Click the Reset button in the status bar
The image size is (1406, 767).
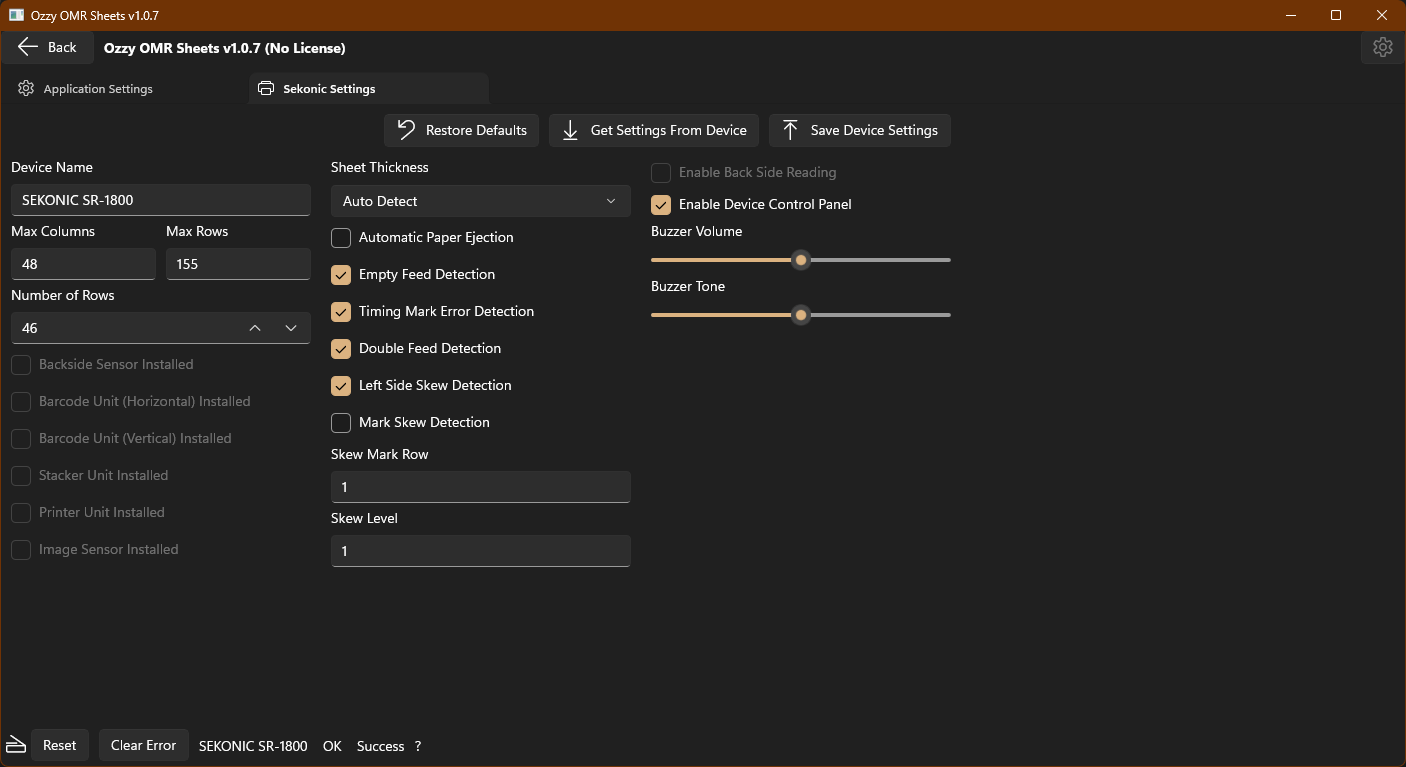(60, 745)
